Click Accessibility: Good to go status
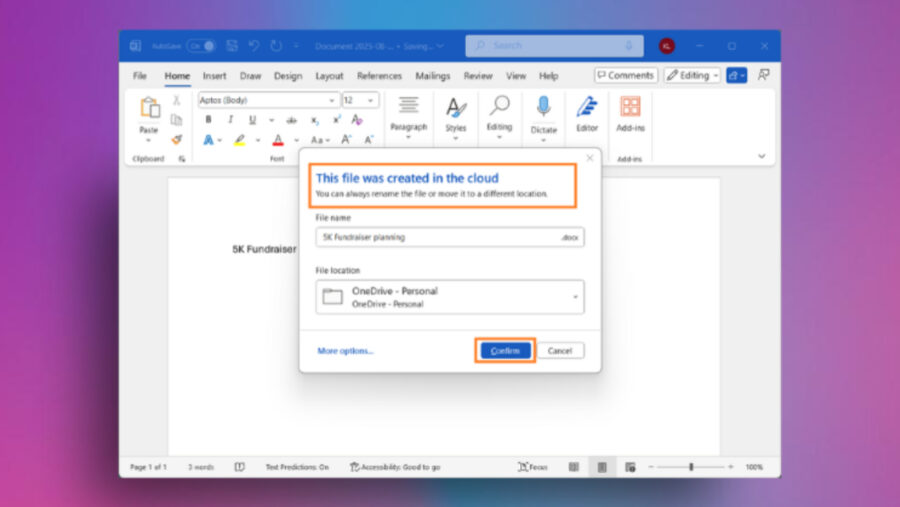Image resolution: width=900 pixels, height=507 pixels. tap(395, 467)
